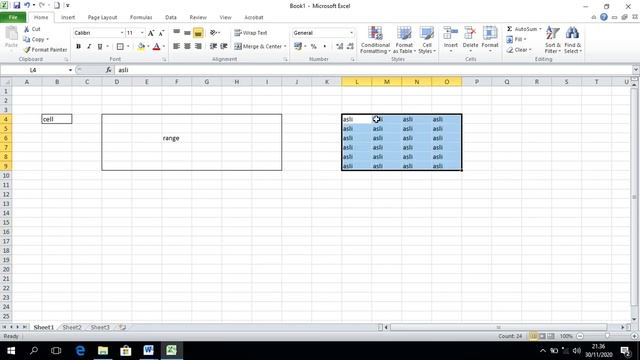Image resolution: width=640 pixels, height=360 pixels.
Task: Click the Decrease Indent icon
Action: pos(213,46)
